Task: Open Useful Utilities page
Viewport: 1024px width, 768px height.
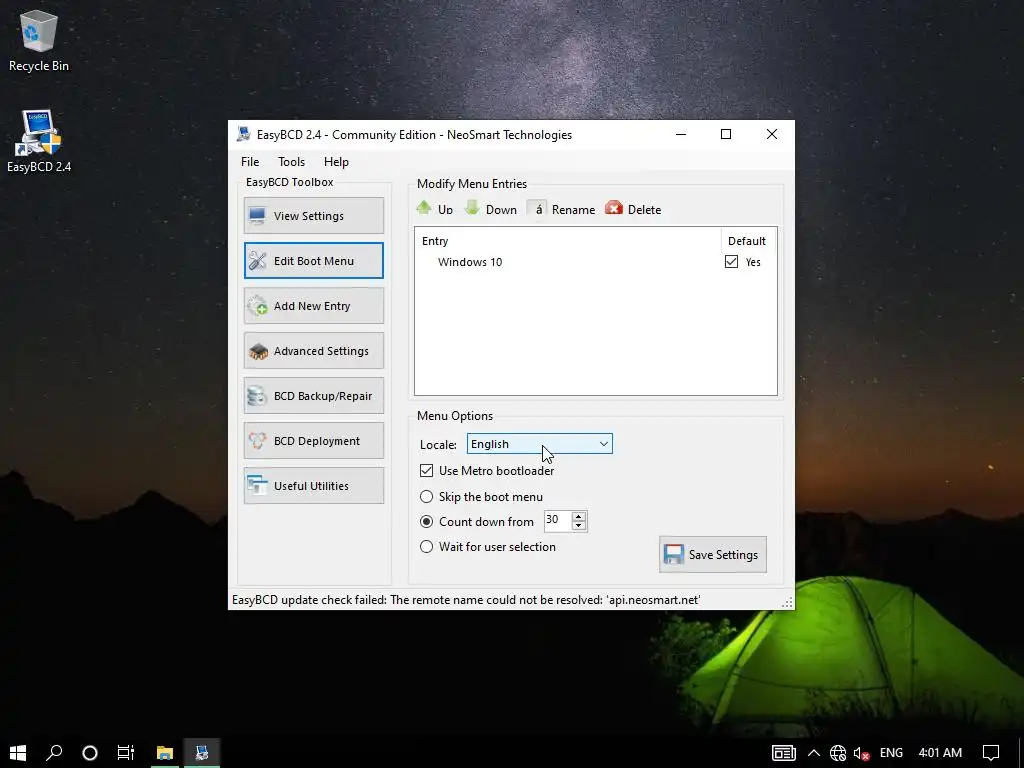Action: click(313, 486)
